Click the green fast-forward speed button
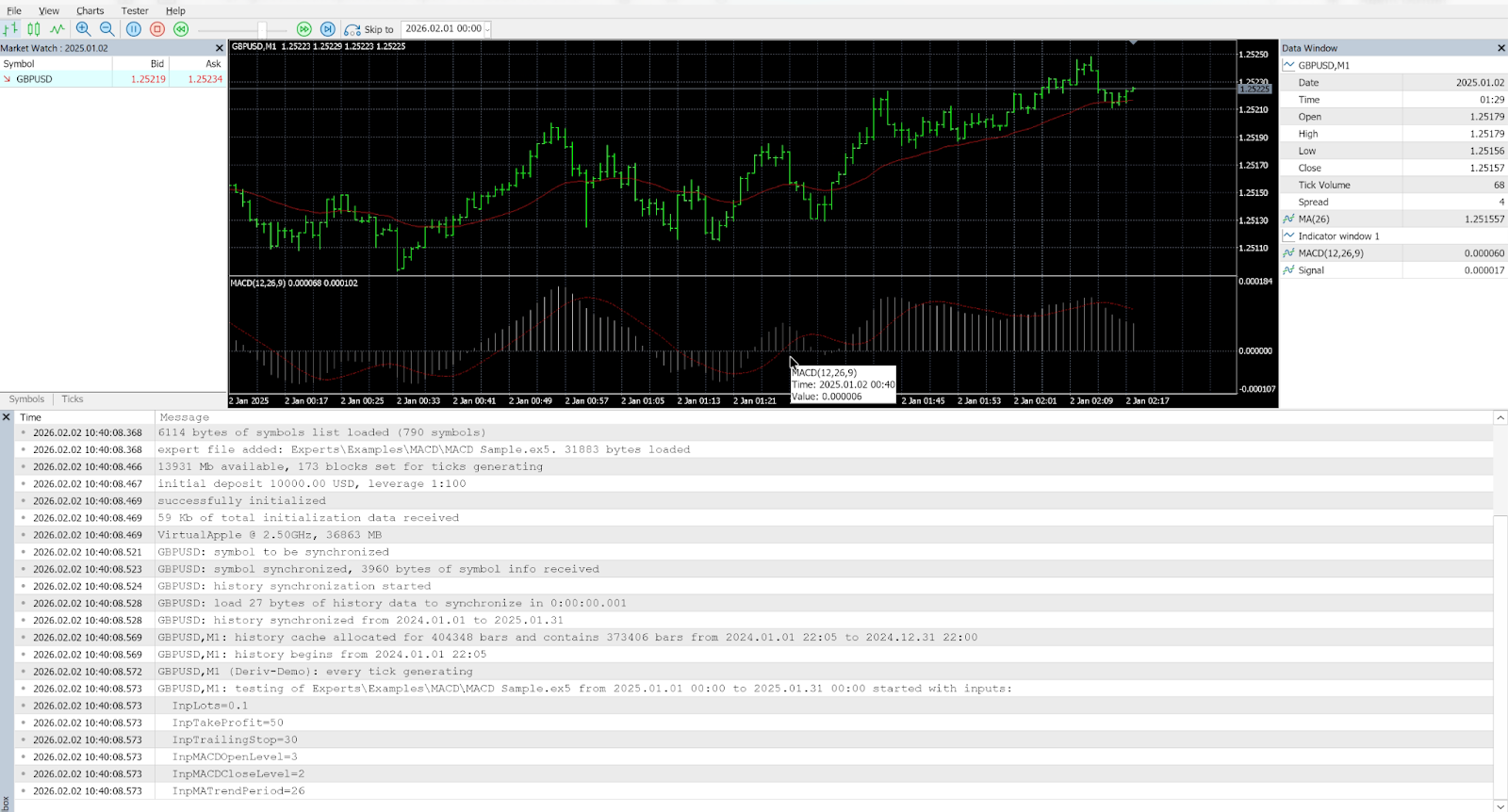This screenshot has width=1508, height=812. [303, 29]
